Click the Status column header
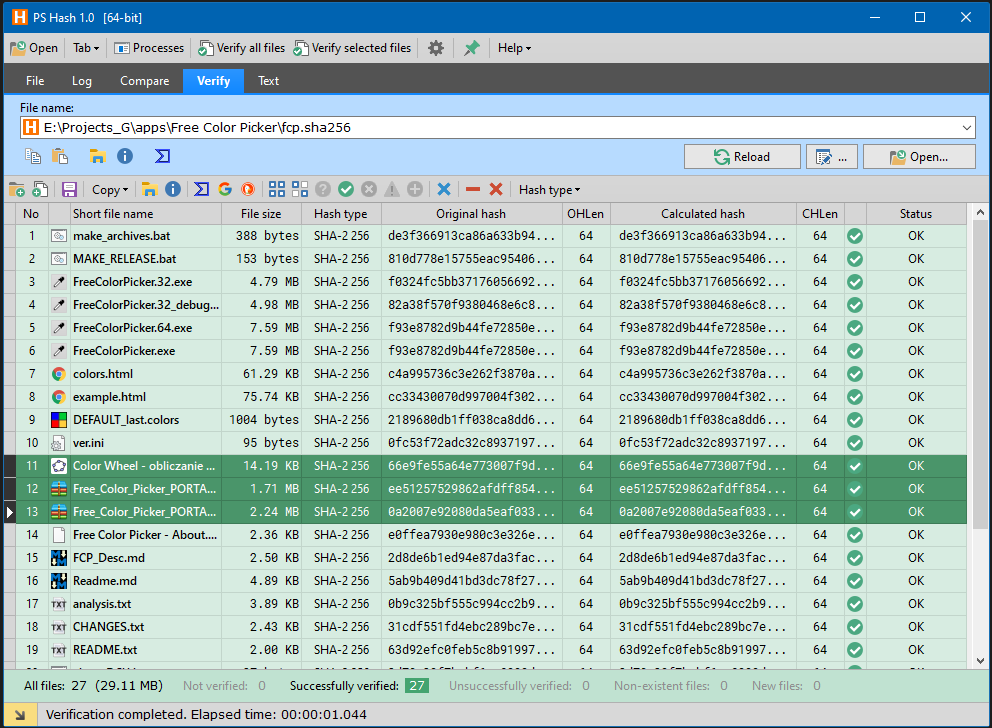 coord(916,214)
